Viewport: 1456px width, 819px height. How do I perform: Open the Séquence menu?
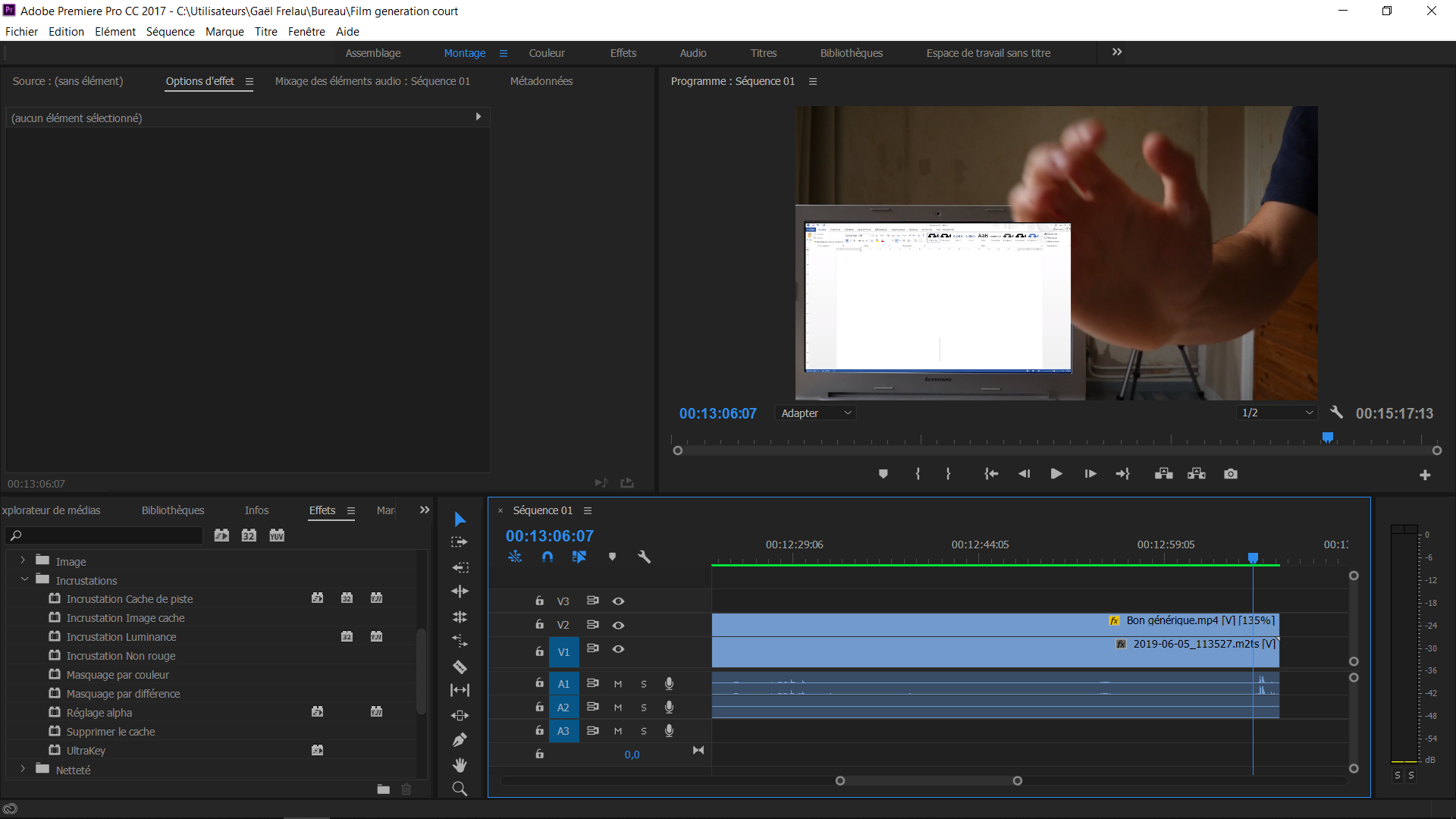click(x=170, y=32)
